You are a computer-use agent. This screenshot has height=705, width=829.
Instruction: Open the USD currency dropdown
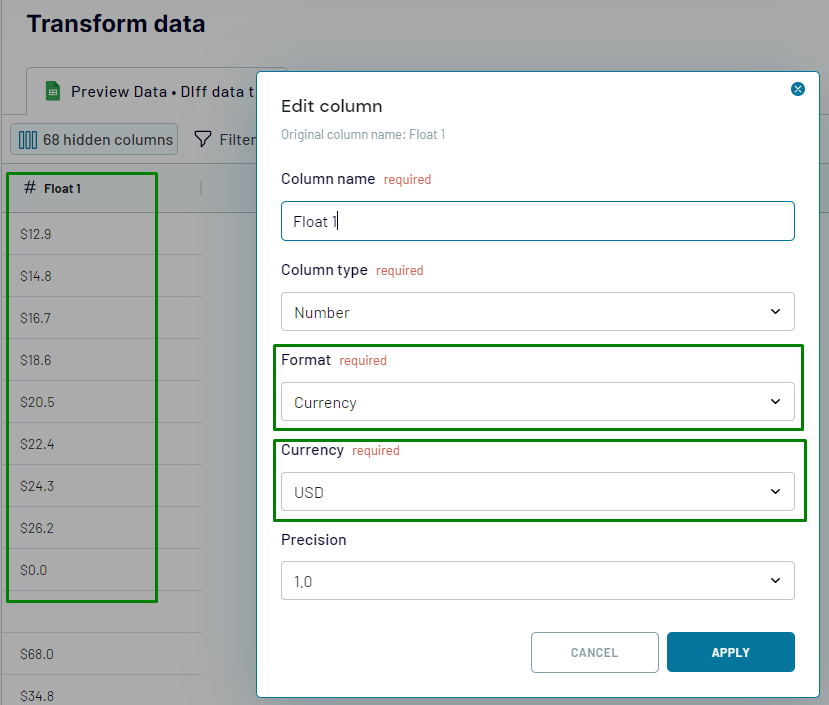coord(537,492)
